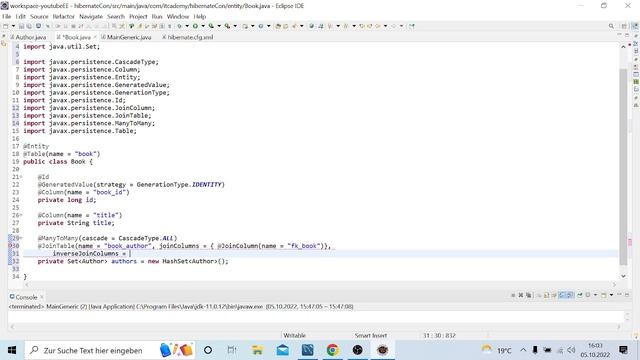The image size is (640, 360).
Task: Switch to the Author.java editor tab
Action: point(28,37)
